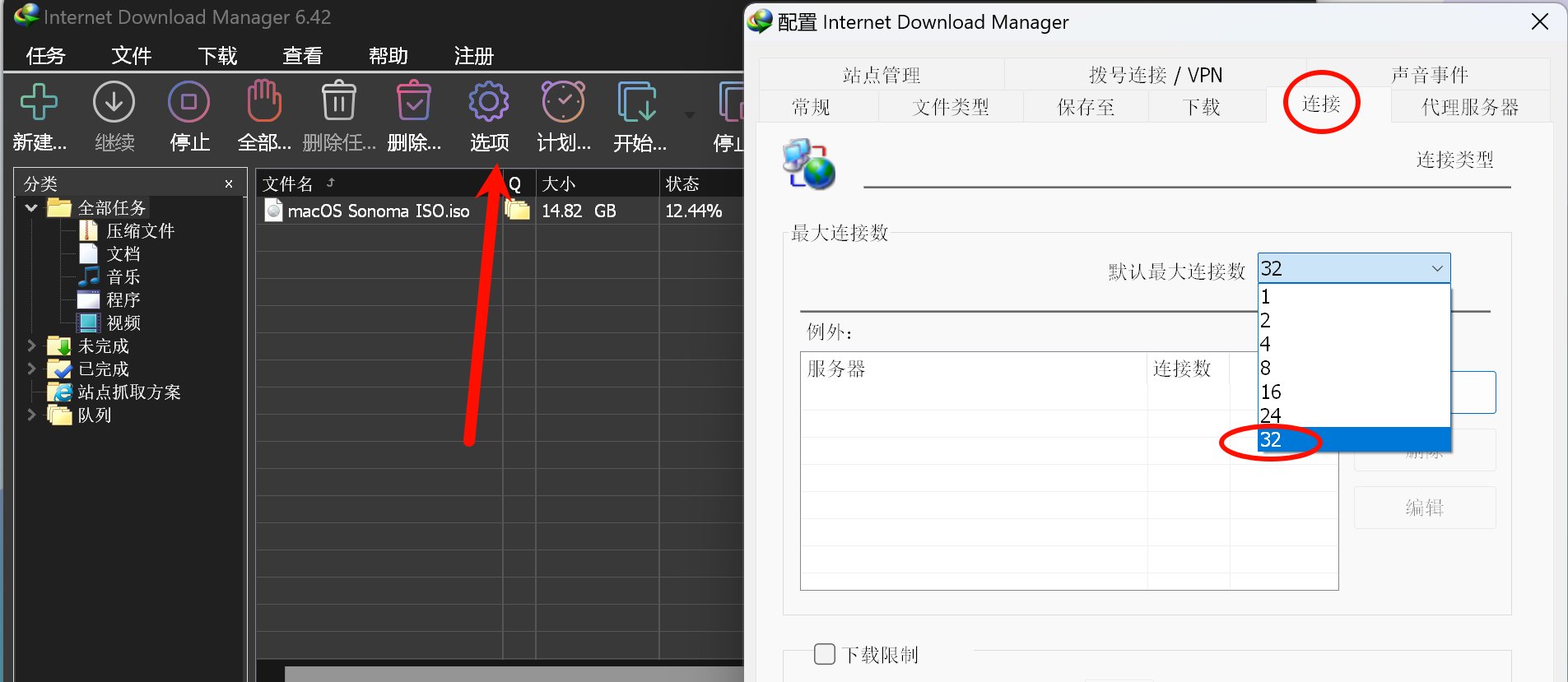Open the 文件 menu
This screenshot has width=1568, height=682.
(132, 55)
